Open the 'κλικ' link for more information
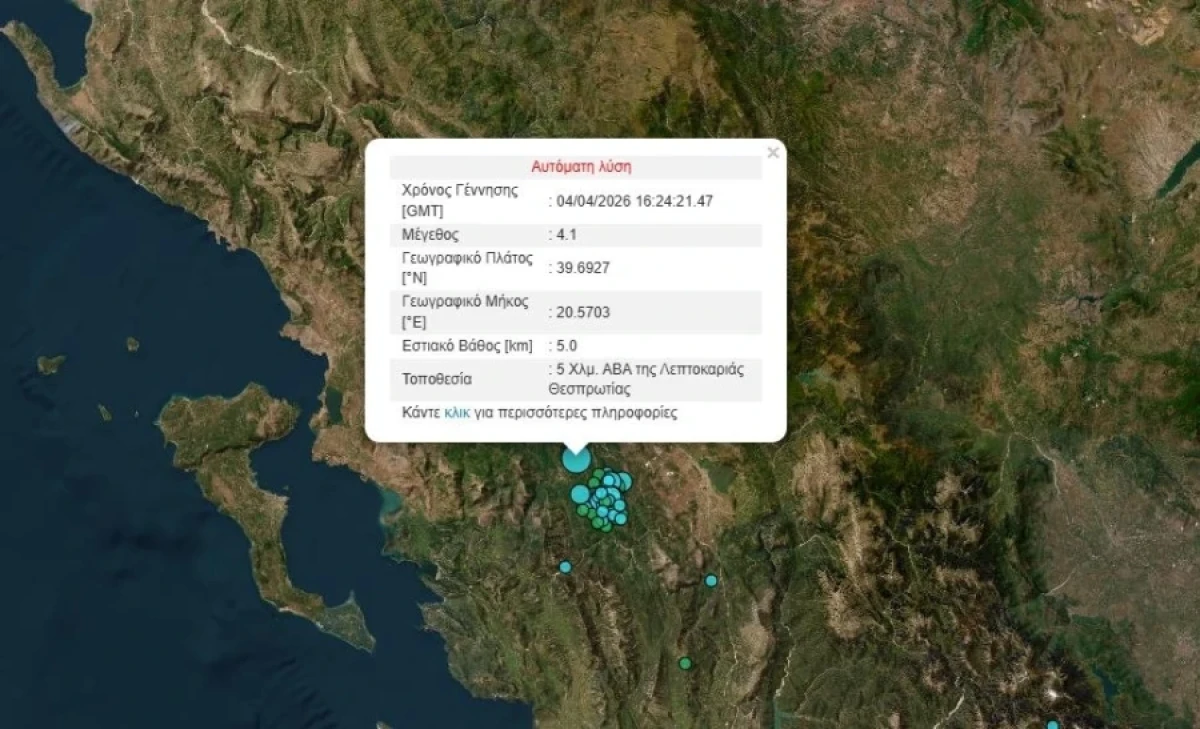This screenshot has width=1200, height=729. point(457,412)
